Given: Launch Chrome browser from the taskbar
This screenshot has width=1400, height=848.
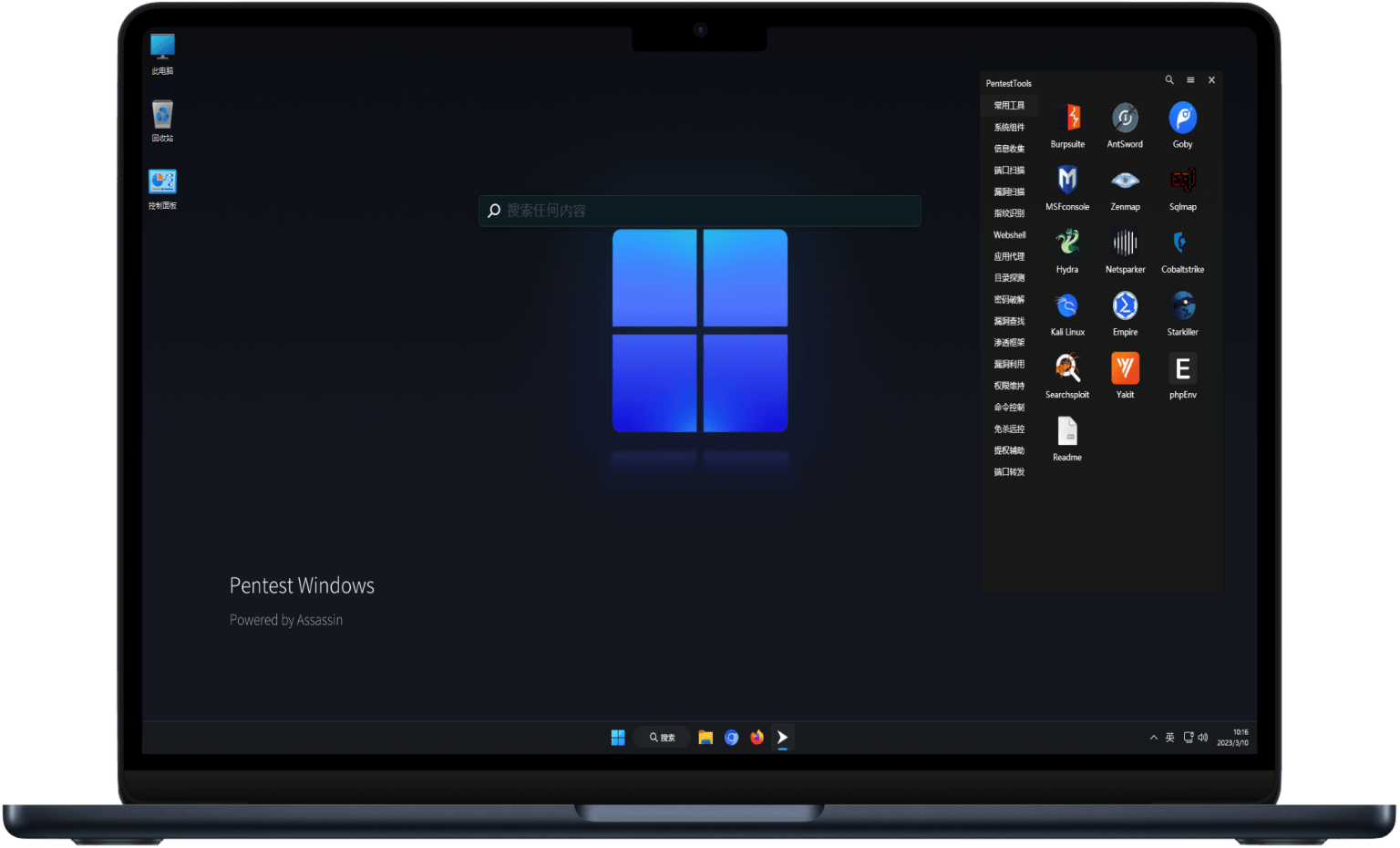Looking at the screenshot, I should click(x=731, y=738).
